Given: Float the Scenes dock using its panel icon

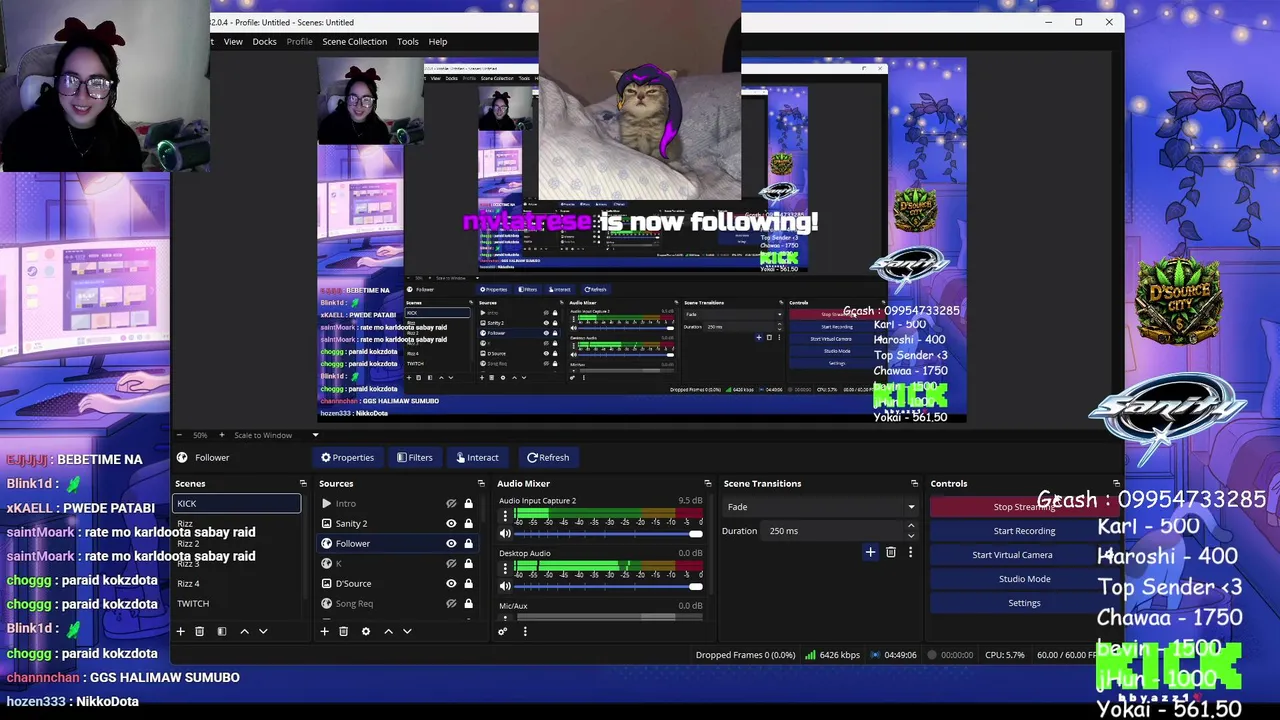Looking at the screenshot, I should point(303,484).
